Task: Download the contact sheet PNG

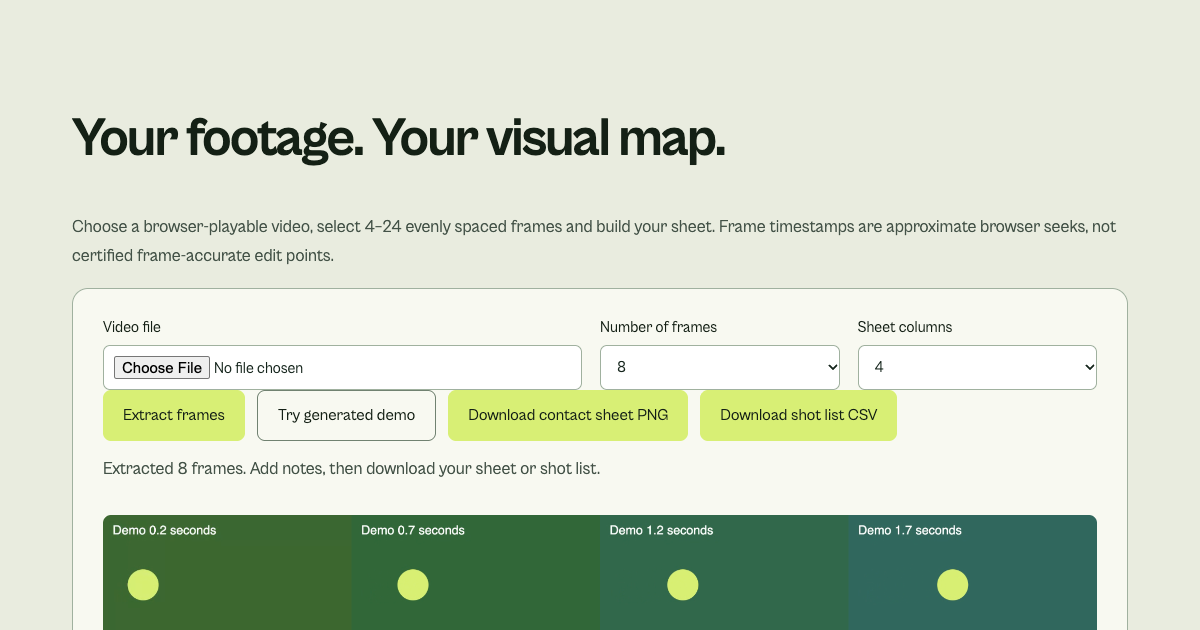Action: [568, 415]
